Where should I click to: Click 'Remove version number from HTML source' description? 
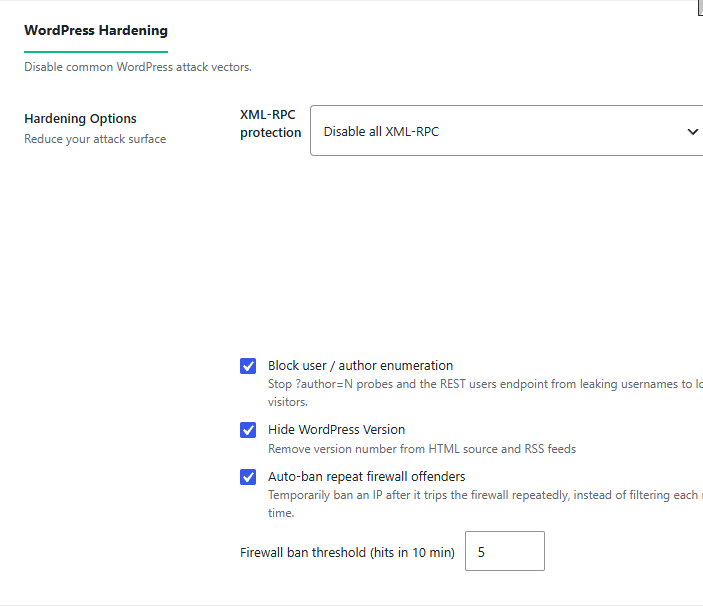tap(422, 449)
